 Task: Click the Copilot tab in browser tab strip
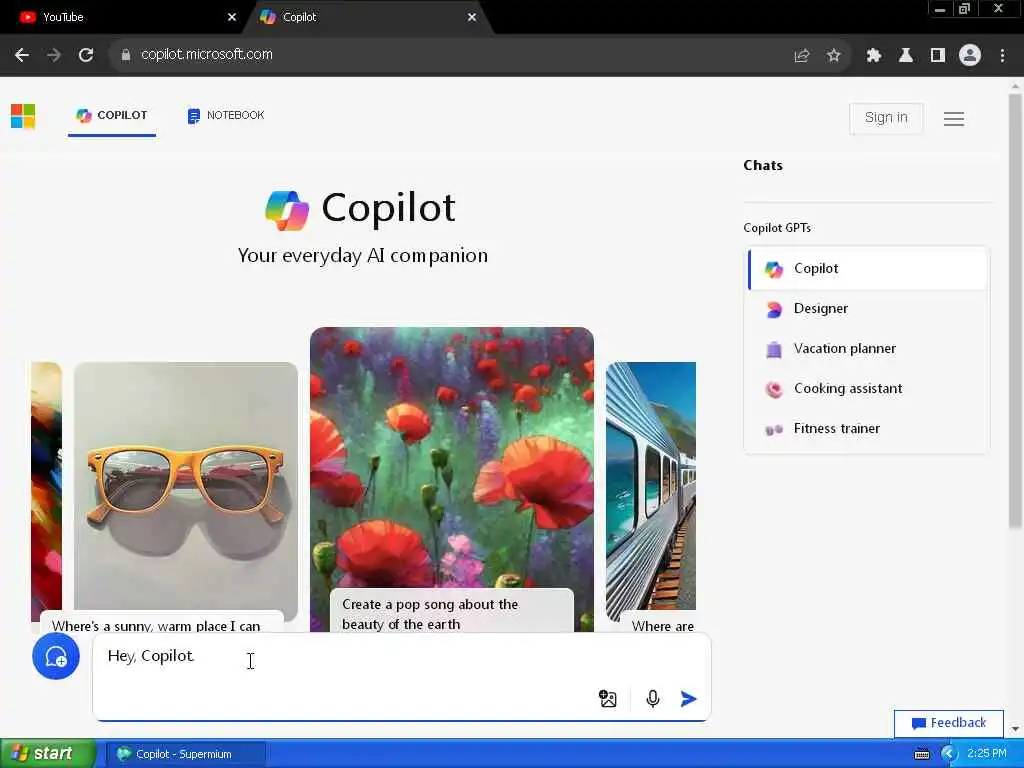[x=366, y=18]
